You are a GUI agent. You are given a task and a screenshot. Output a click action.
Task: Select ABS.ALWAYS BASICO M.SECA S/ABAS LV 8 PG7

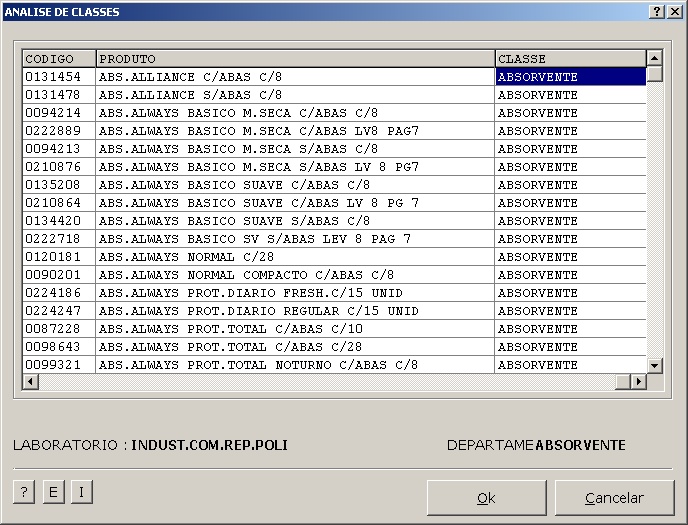pyautogui.click(x=295, y=167)
